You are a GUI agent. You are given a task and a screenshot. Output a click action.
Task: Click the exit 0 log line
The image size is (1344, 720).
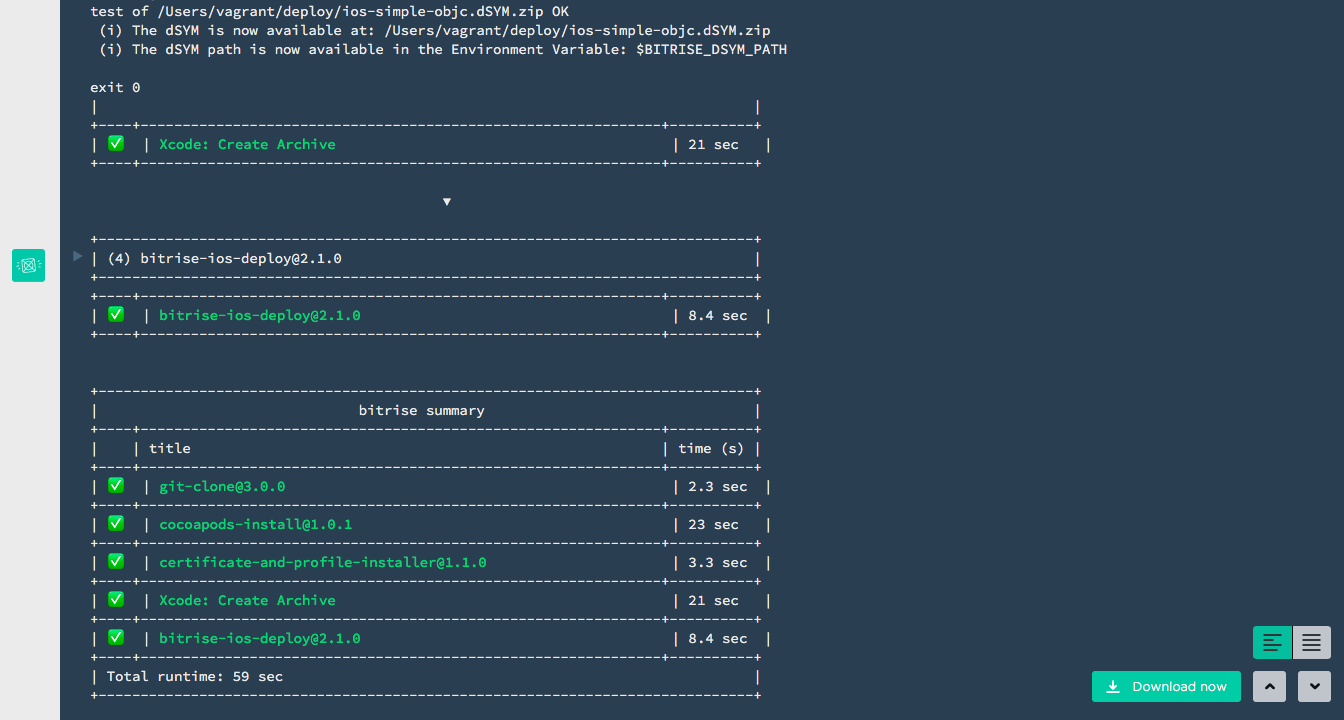115,88
